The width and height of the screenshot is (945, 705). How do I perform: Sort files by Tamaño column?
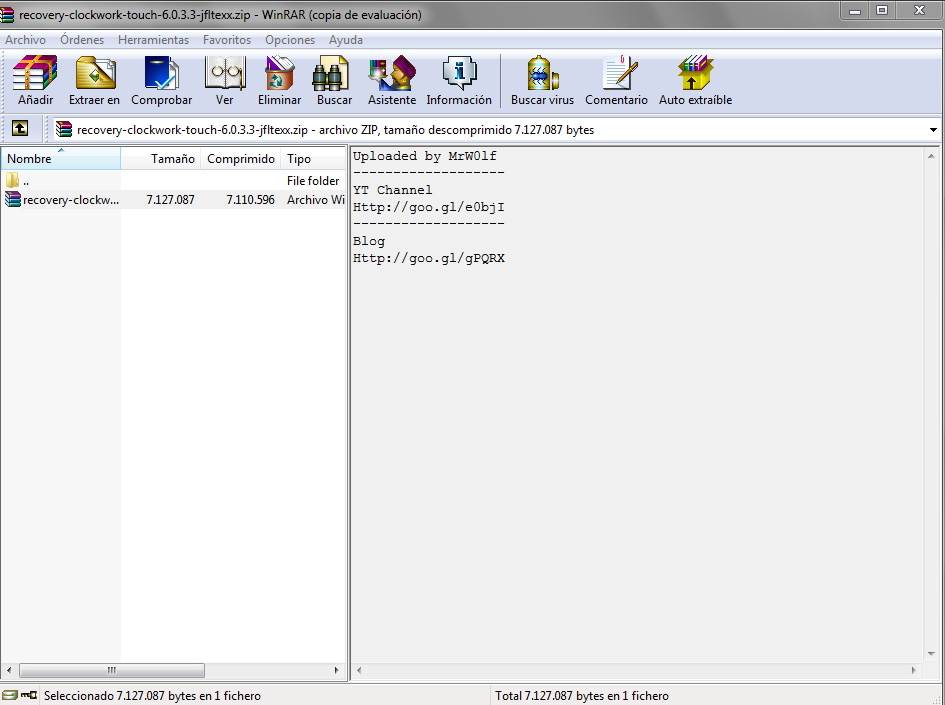(x=161, y=158)
